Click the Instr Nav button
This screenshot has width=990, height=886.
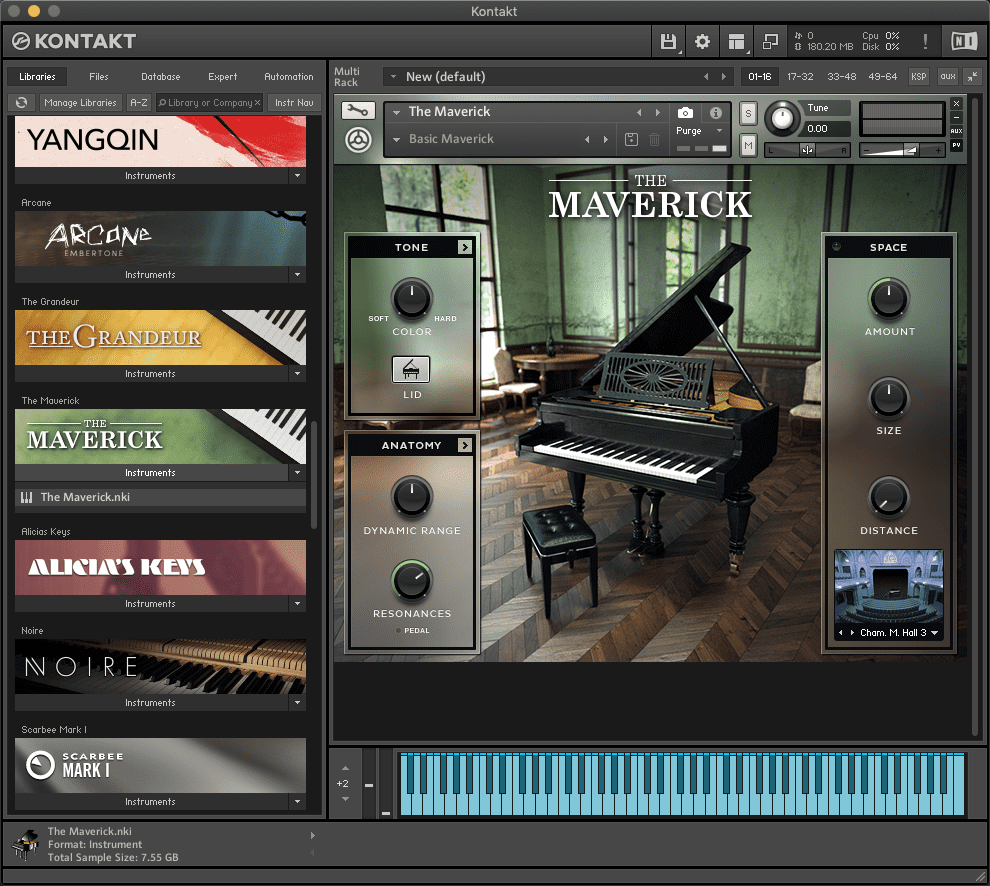tap(294, 103)
